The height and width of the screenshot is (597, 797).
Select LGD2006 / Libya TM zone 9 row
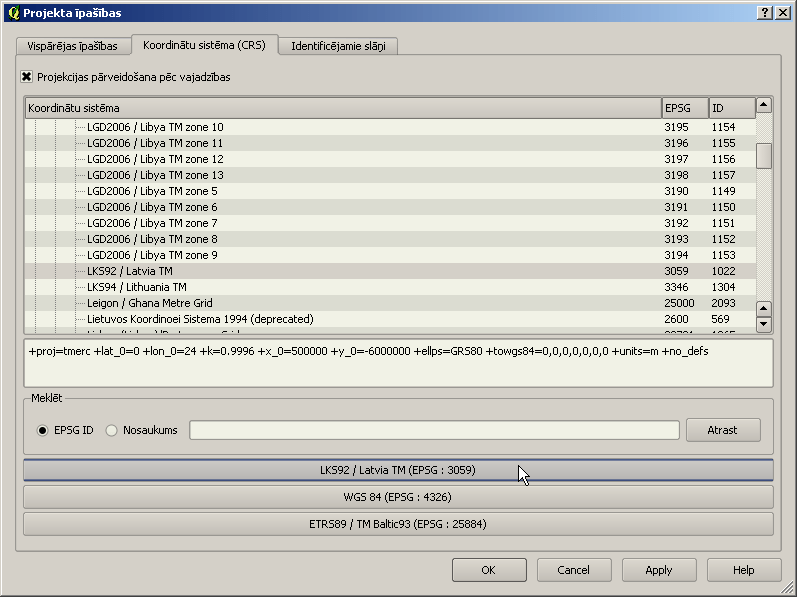(390, 255)
